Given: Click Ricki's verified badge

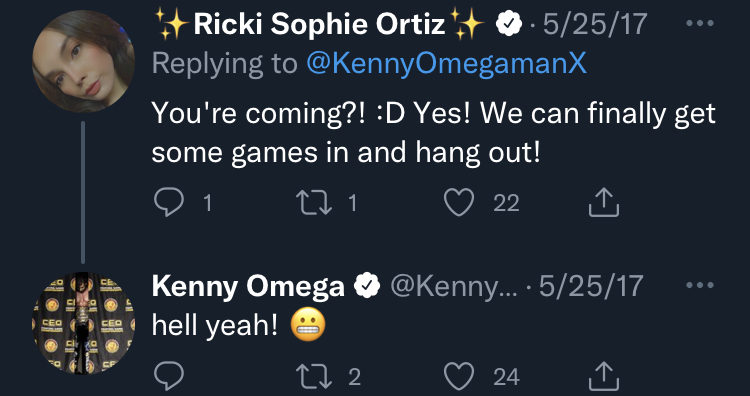Looking at the screenshot, I should 508,23.
